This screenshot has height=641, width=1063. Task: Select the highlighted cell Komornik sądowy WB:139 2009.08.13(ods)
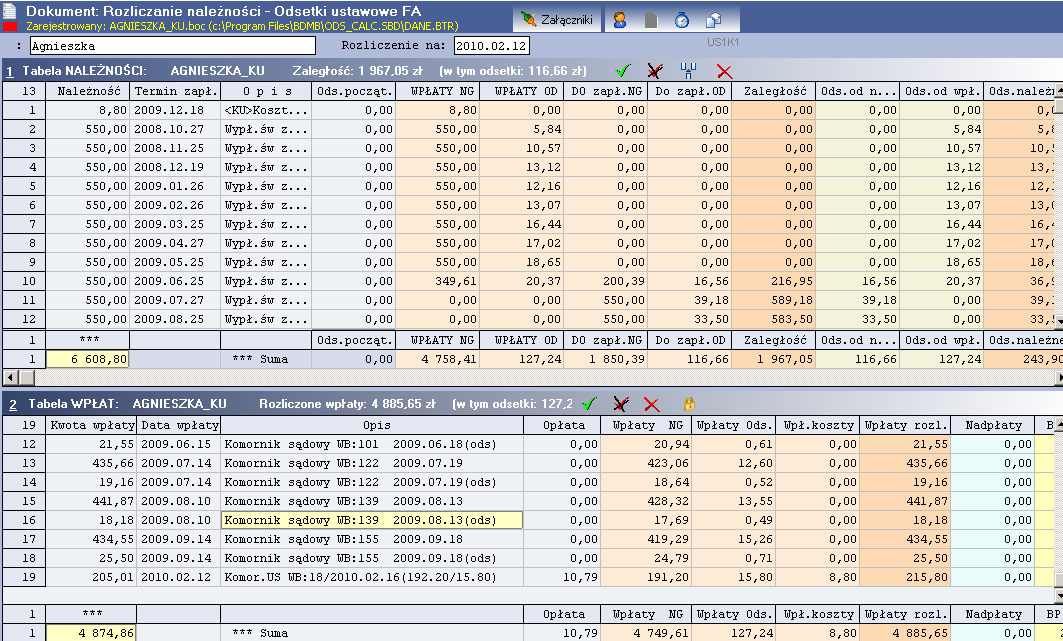click(x=372, y=520)
